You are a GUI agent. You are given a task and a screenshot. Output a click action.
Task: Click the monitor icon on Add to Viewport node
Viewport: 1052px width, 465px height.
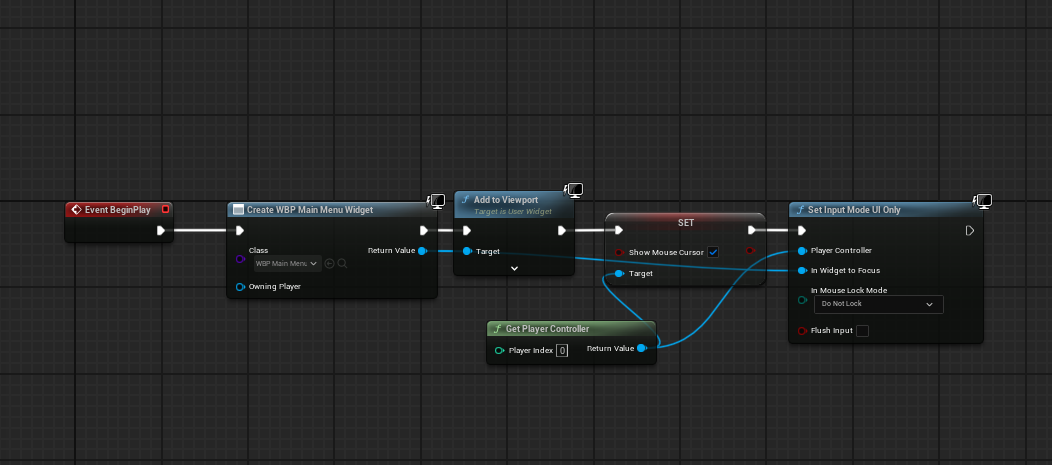pyautogui.click(x=574, y=191)
